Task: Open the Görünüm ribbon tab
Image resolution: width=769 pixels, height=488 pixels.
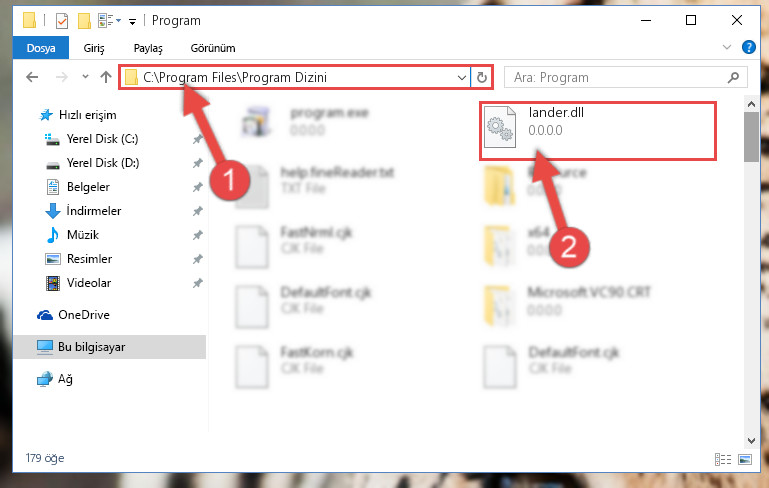Action: (213, 48)
